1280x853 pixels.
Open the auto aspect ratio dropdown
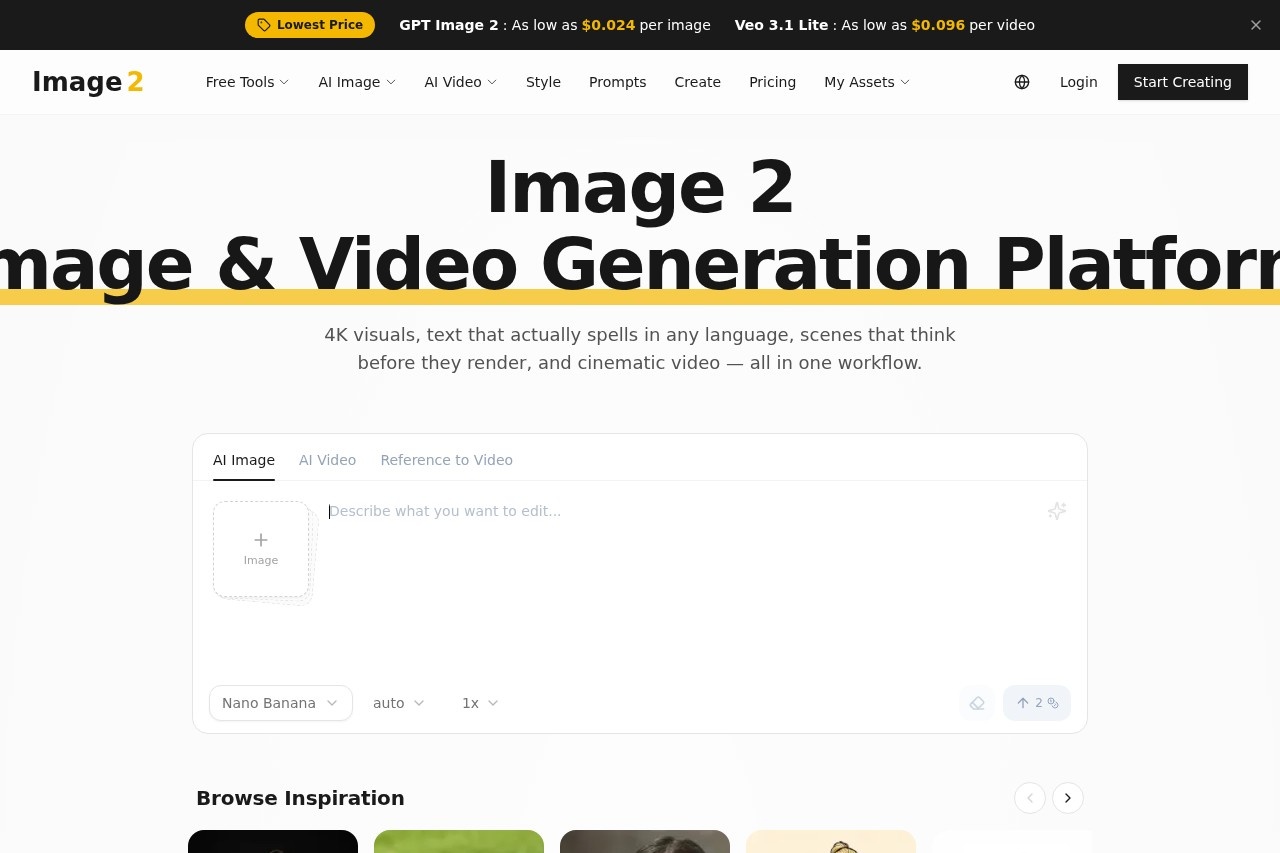pyautogui.click(x=398, y=703)
